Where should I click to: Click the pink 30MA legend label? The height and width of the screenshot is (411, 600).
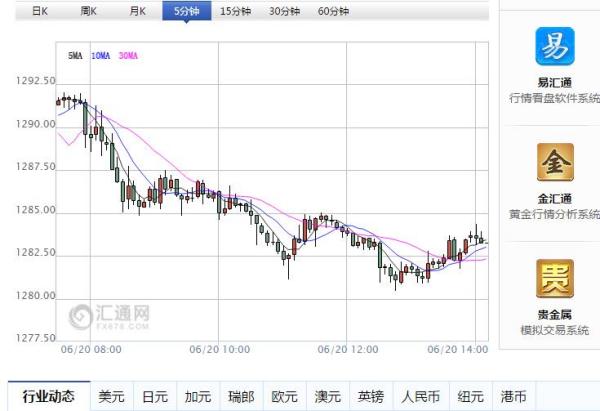point(128,56)
